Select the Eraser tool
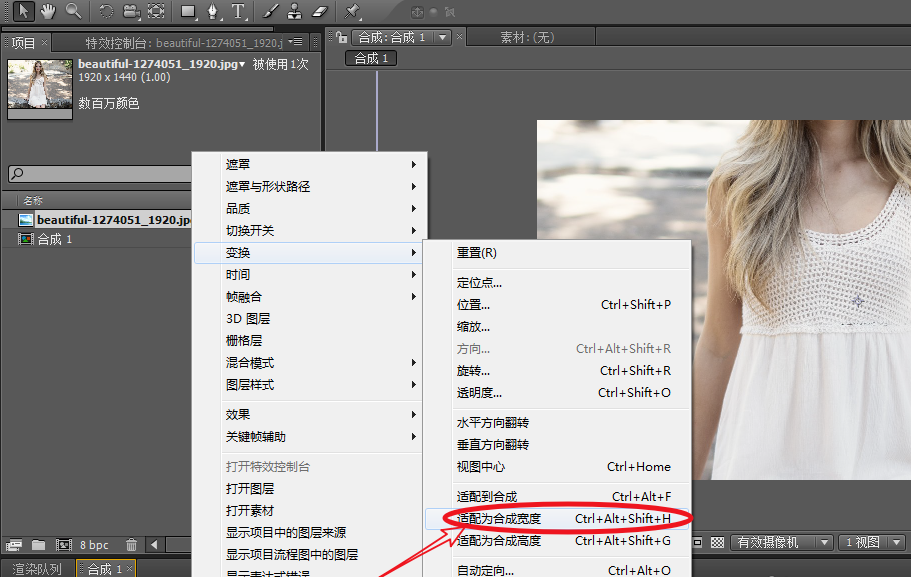This screenshot has height=577, width=911. pyautogui.click(x=320, y=11)
